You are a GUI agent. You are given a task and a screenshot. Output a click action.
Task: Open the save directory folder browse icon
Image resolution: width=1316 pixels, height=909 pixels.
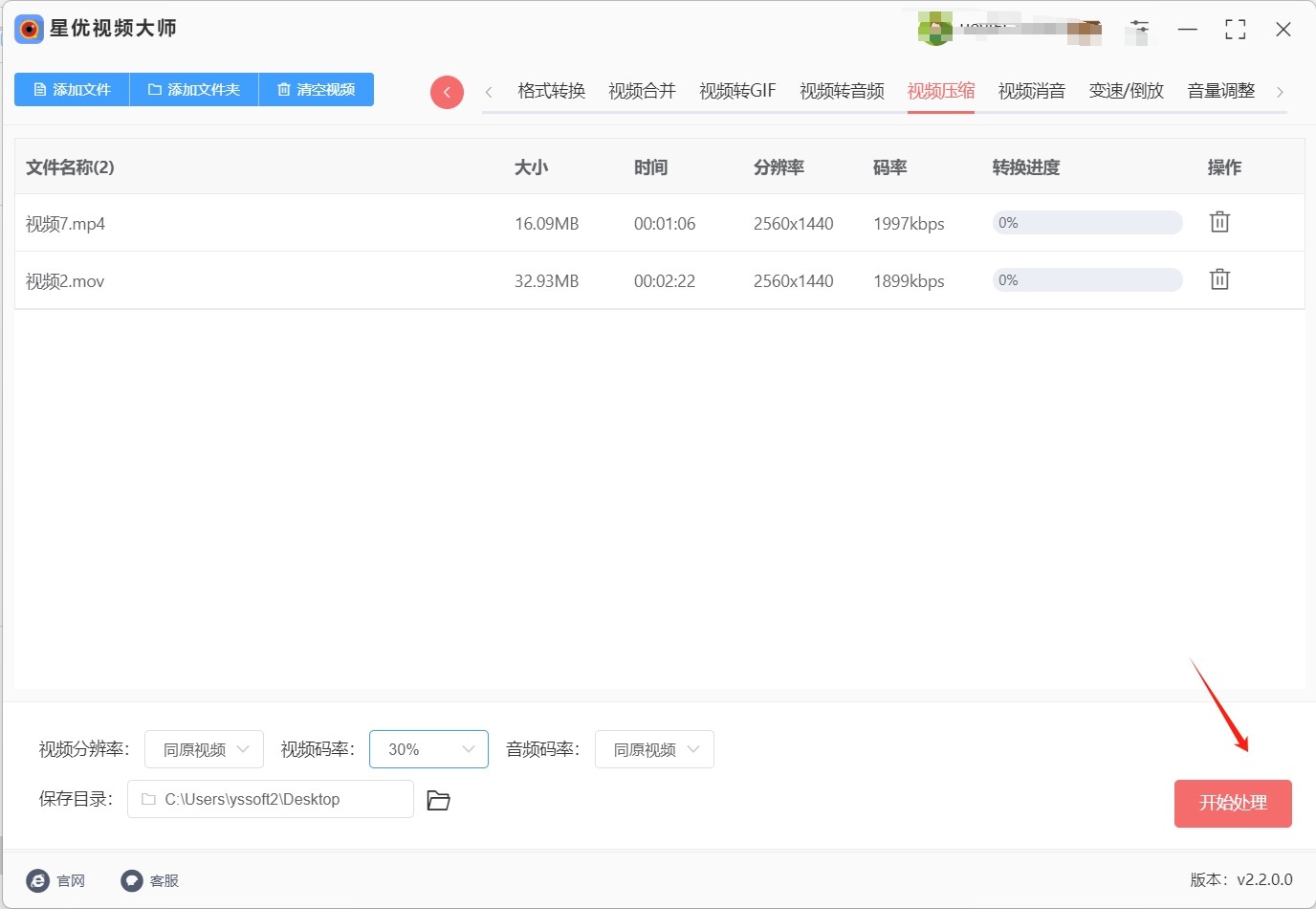point(438,800)
